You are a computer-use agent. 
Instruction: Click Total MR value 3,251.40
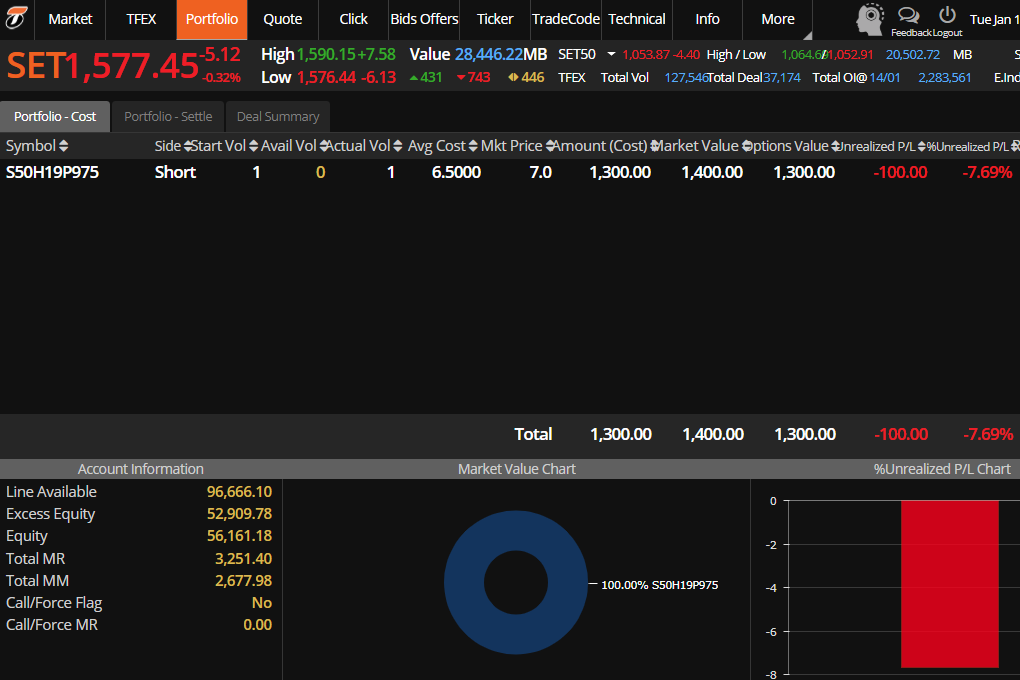(243, 558)
